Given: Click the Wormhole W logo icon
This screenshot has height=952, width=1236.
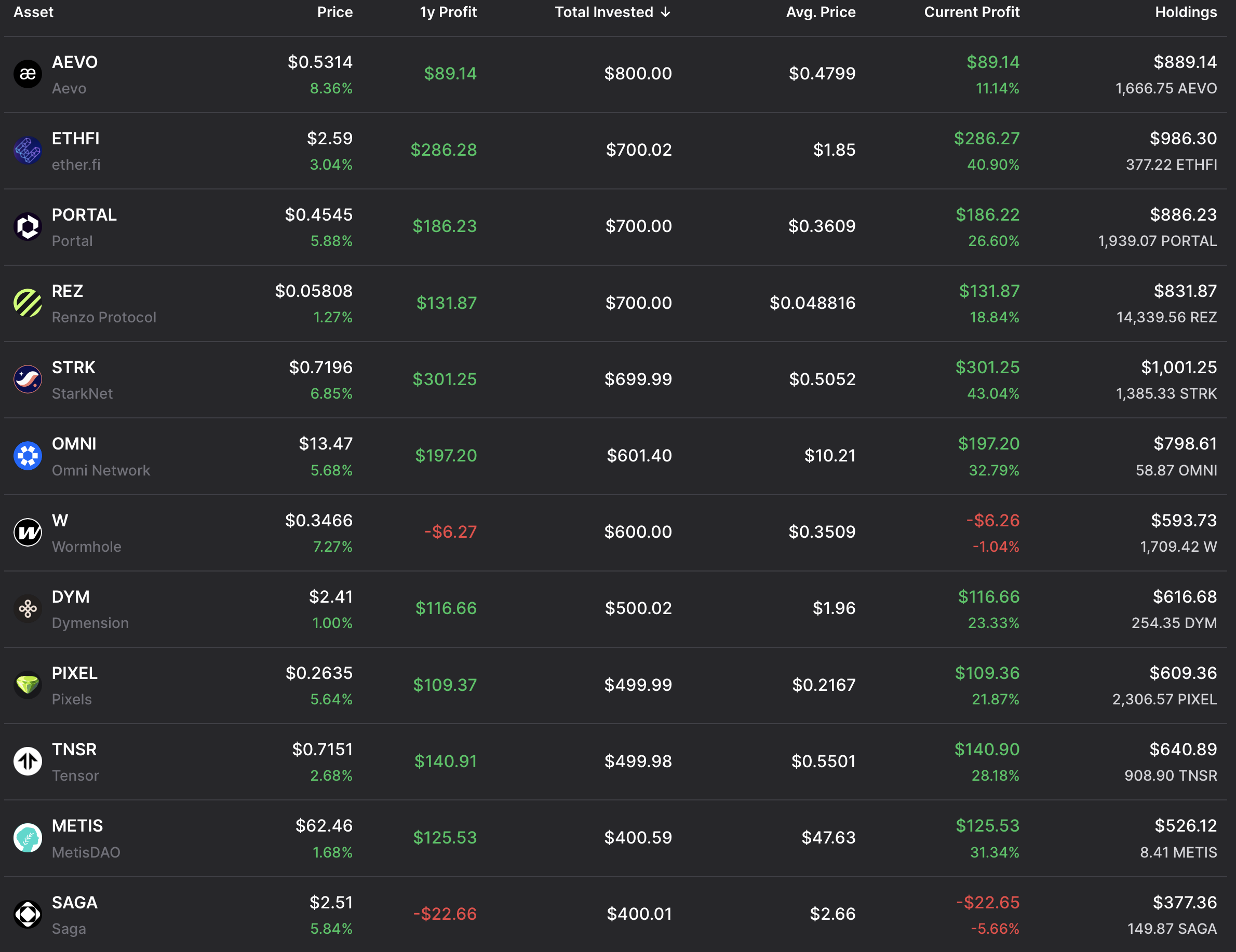Looking at the screenshot, I should point(28,532).
